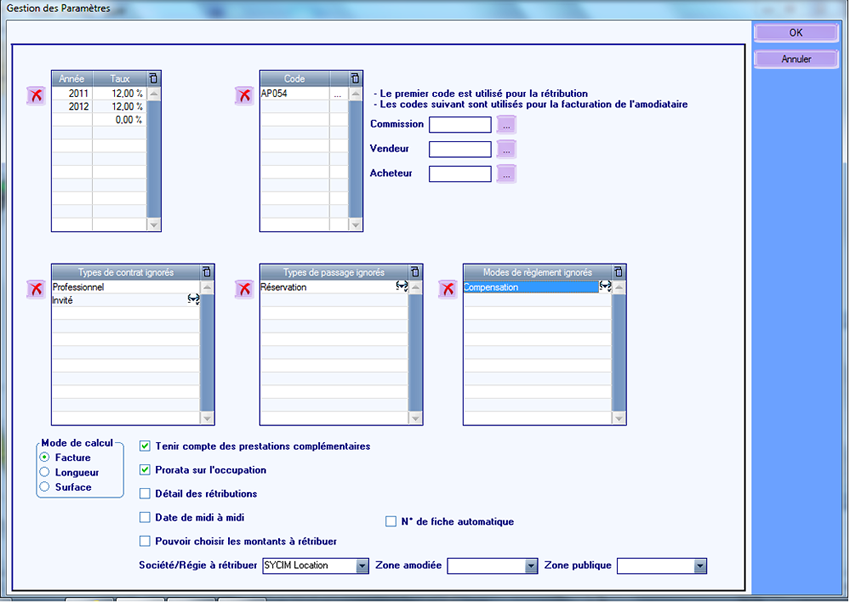Select the Longueur calculation mode
The height and width of the screenshot is (603, 850).
tap(44, 472)
